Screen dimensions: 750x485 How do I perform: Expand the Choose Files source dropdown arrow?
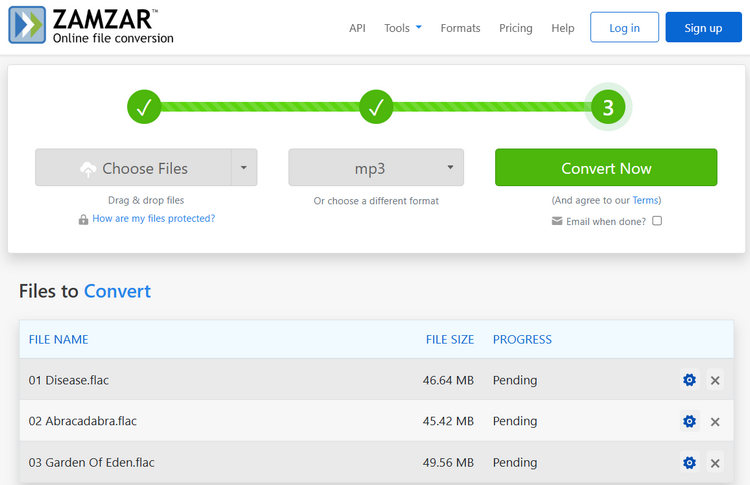(x=244, y=167)
